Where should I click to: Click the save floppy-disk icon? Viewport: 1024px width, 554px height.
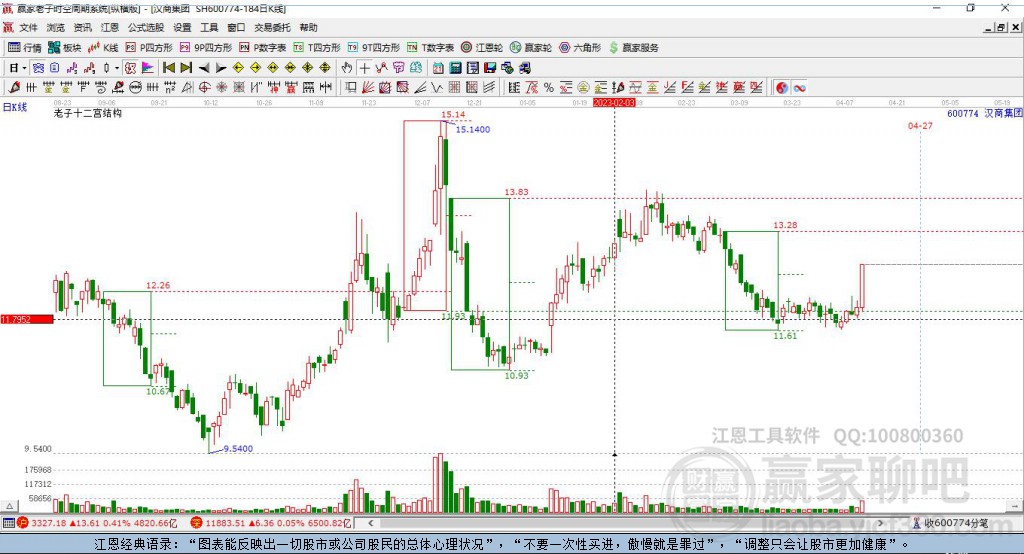coord(490,68)
